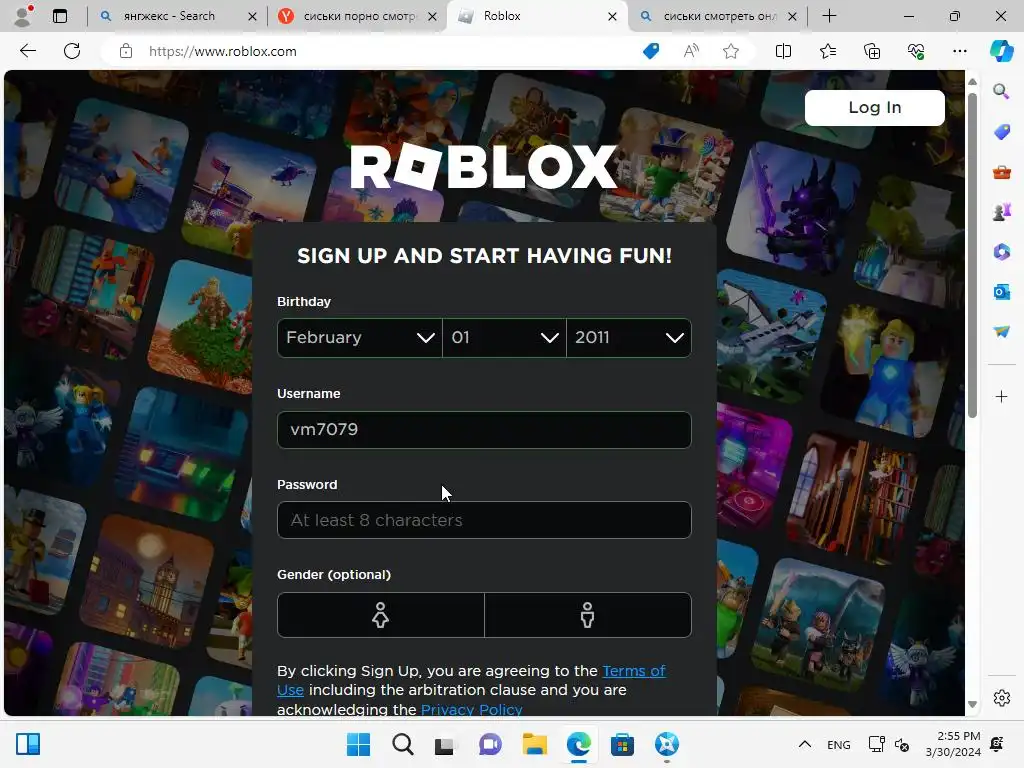
Task: Open Microsoft Store from taskbar
Action: tap(622, 744)
